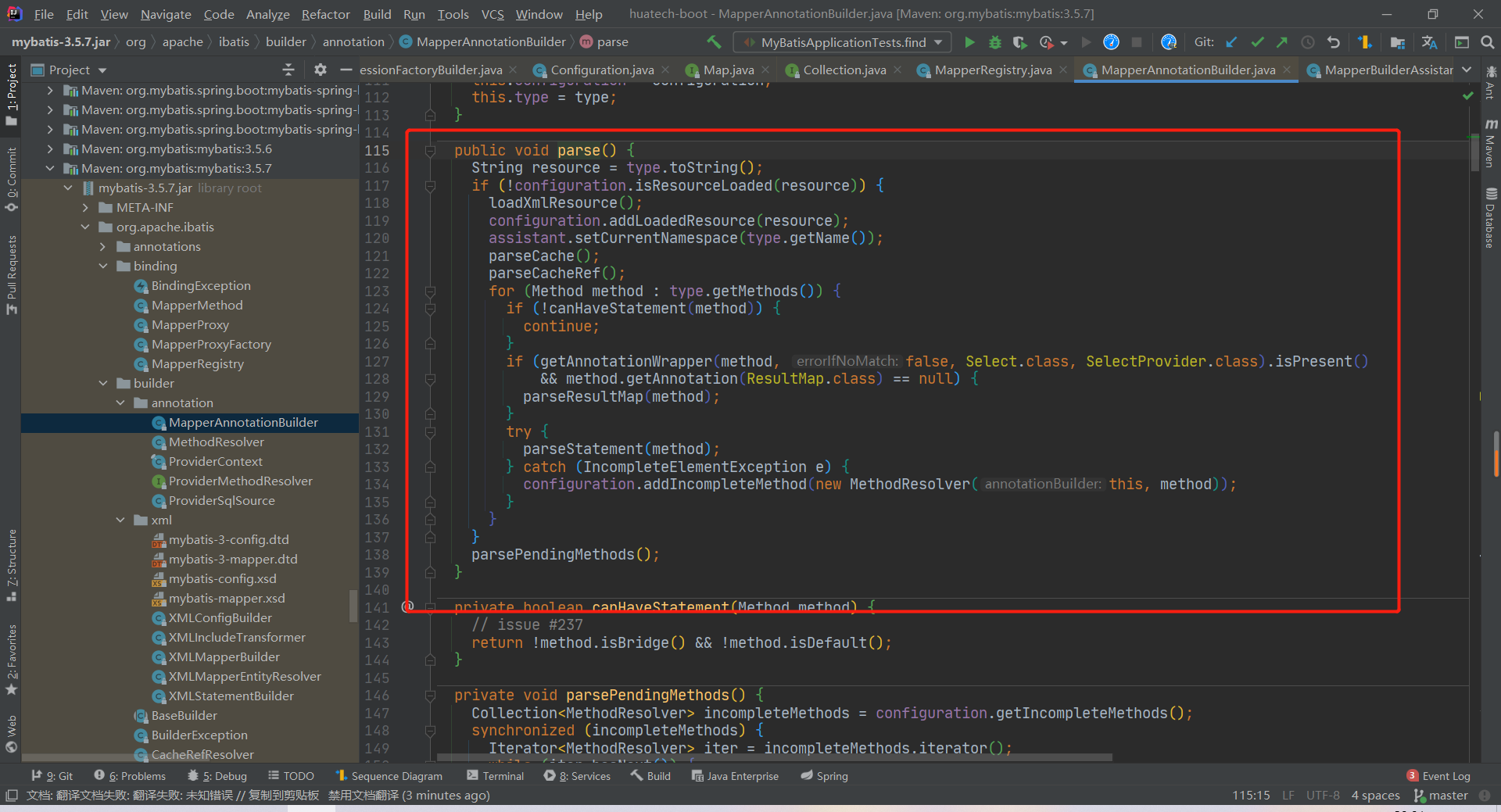Collapse the xml package node
The image size is (1501, 812).
tap(120, 520)
